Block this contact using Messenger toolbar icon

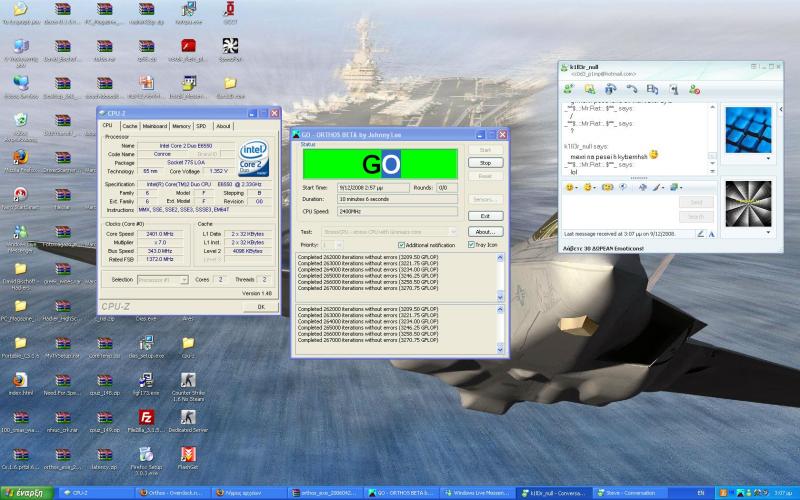694,89
